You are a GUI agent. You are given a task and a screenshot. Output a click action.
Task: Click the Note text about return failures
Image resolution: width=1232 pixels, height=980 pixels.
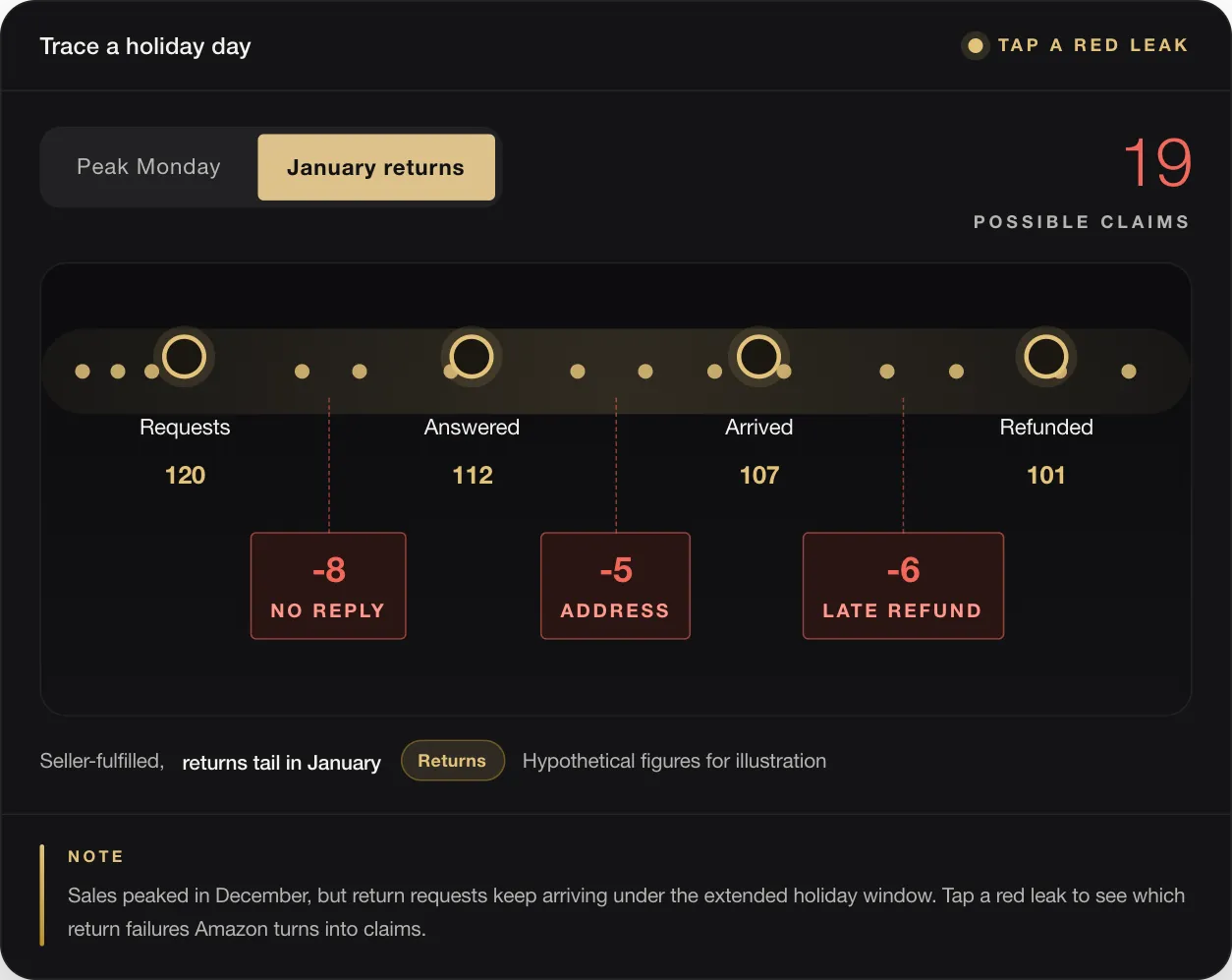pyautogui.click(x=626, y=912)
